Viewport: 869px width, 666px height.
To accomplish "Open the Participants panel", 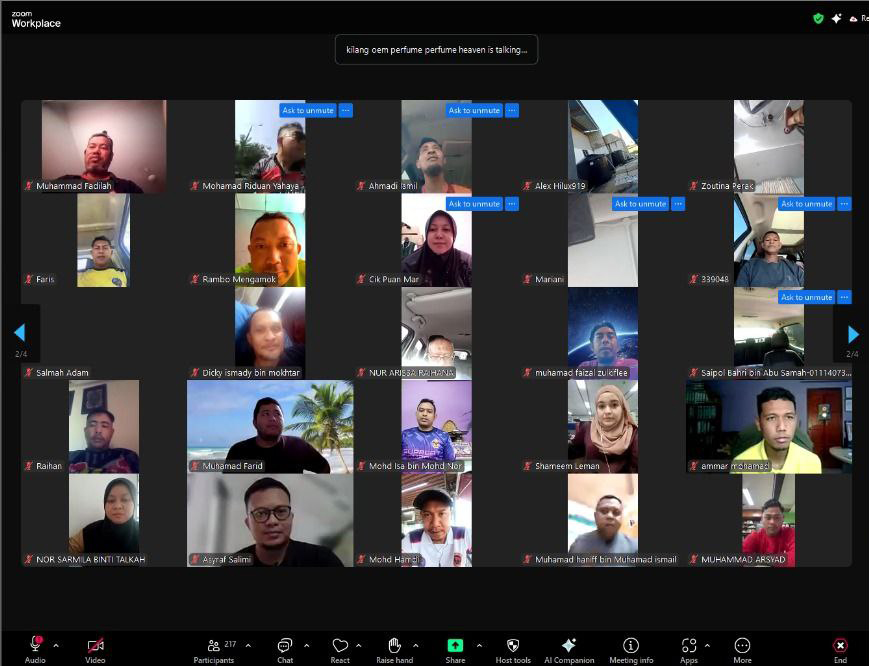I will 213,647.
